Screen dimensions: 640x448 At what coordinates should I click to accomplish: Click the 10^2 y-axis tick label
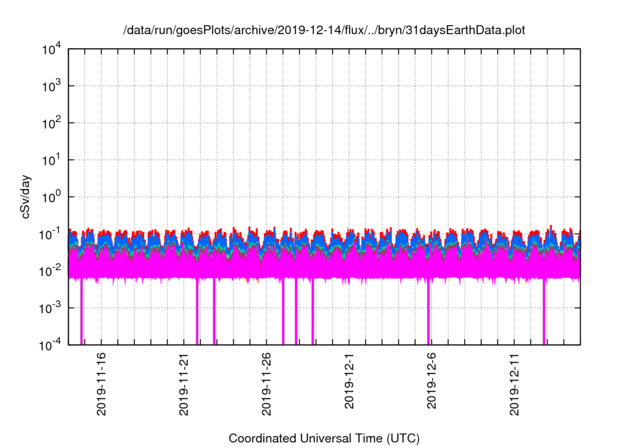click(x=52, y=123)
